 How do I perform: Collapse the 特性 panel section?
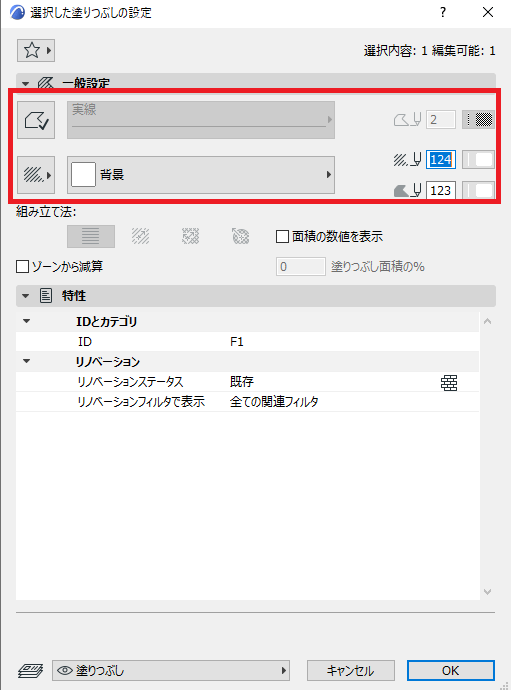(x=26, y=296)
